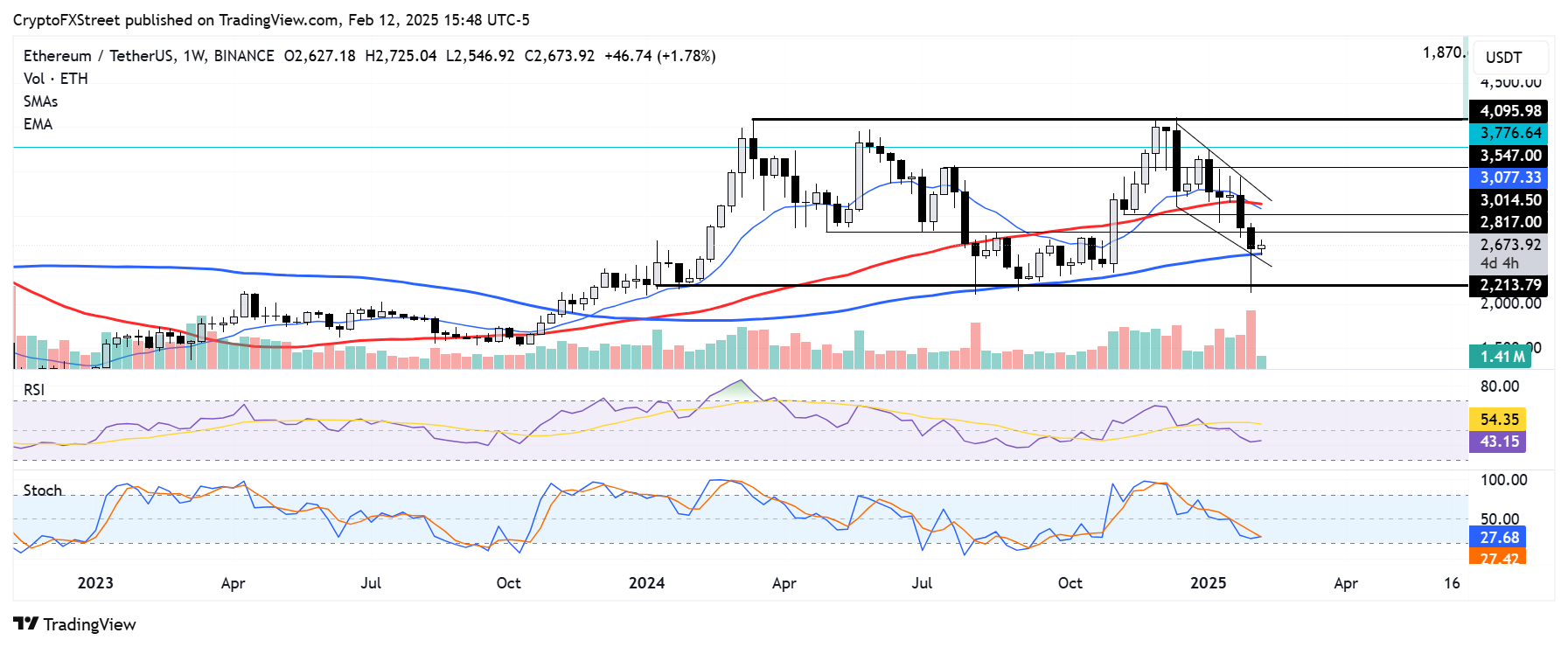Click the blue 3,077.33 moving average label
Screen dimensions: 1568x647
pos(1509,177)
